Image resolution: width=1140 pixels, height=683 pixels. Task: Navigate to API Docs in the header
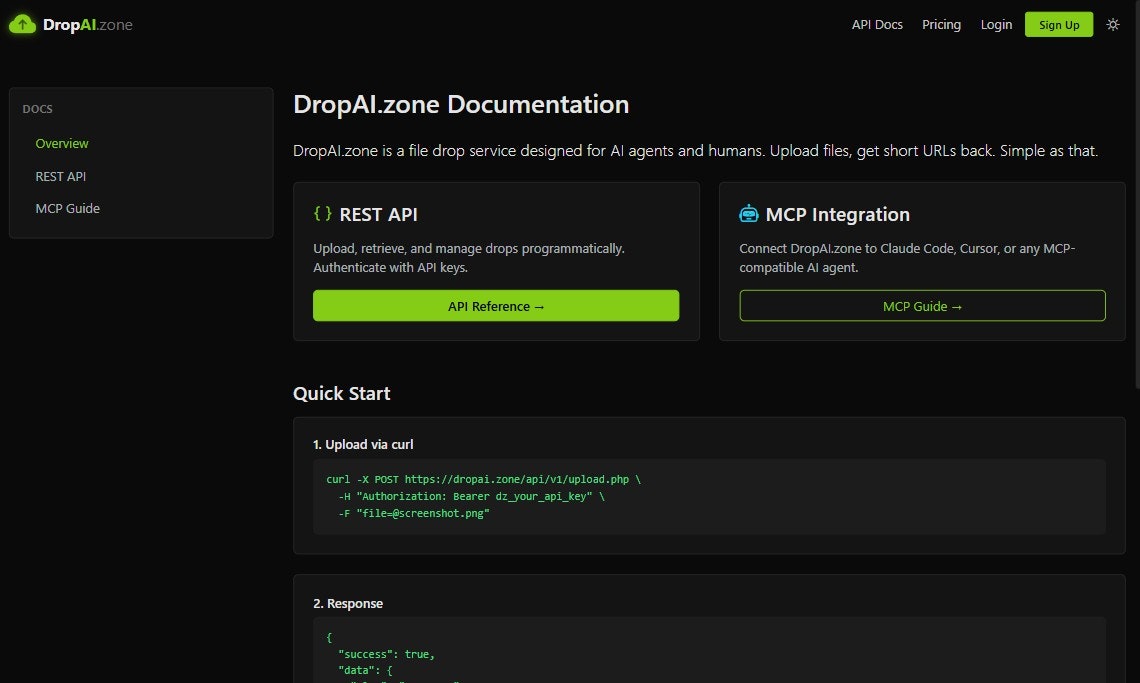[x=877, y=24]
